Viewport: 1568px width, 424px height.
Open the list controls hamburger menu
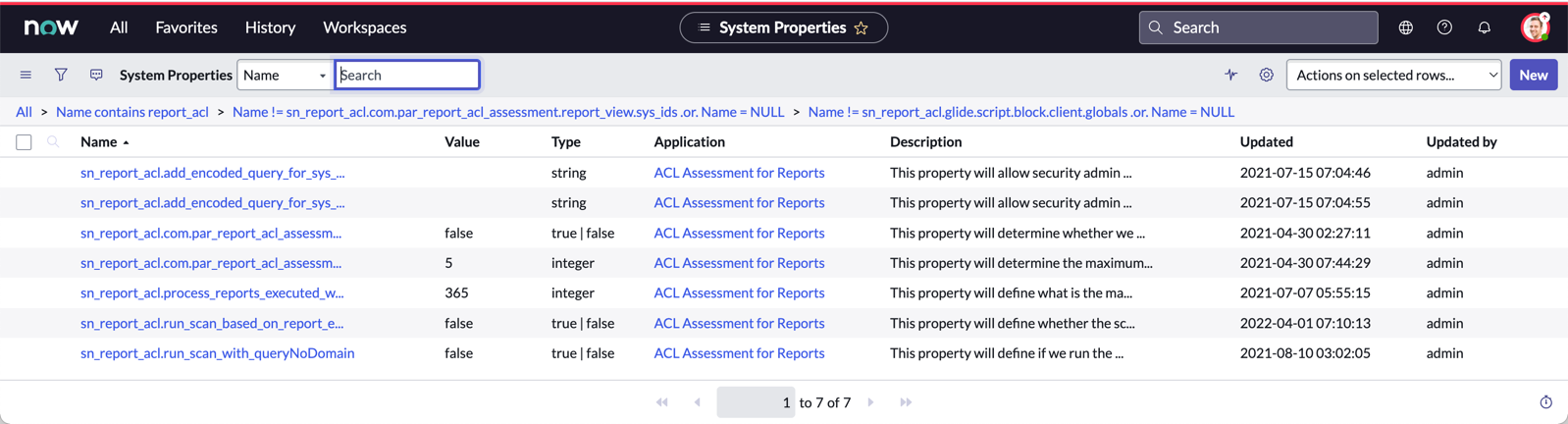click(x=26, y=75)
